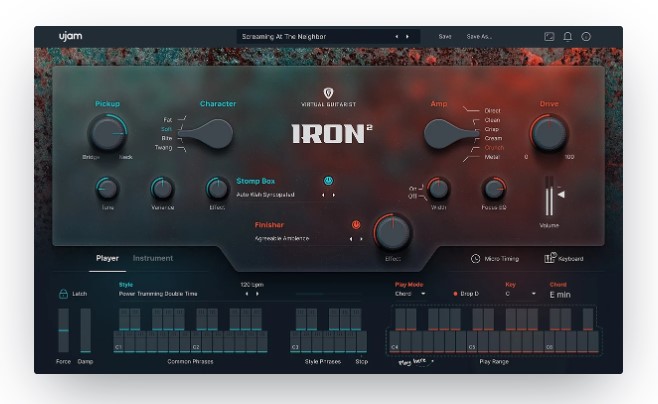Click the Stomp Box Effect knob
This screenshot has height=404, width=658.
pos(217,189)
